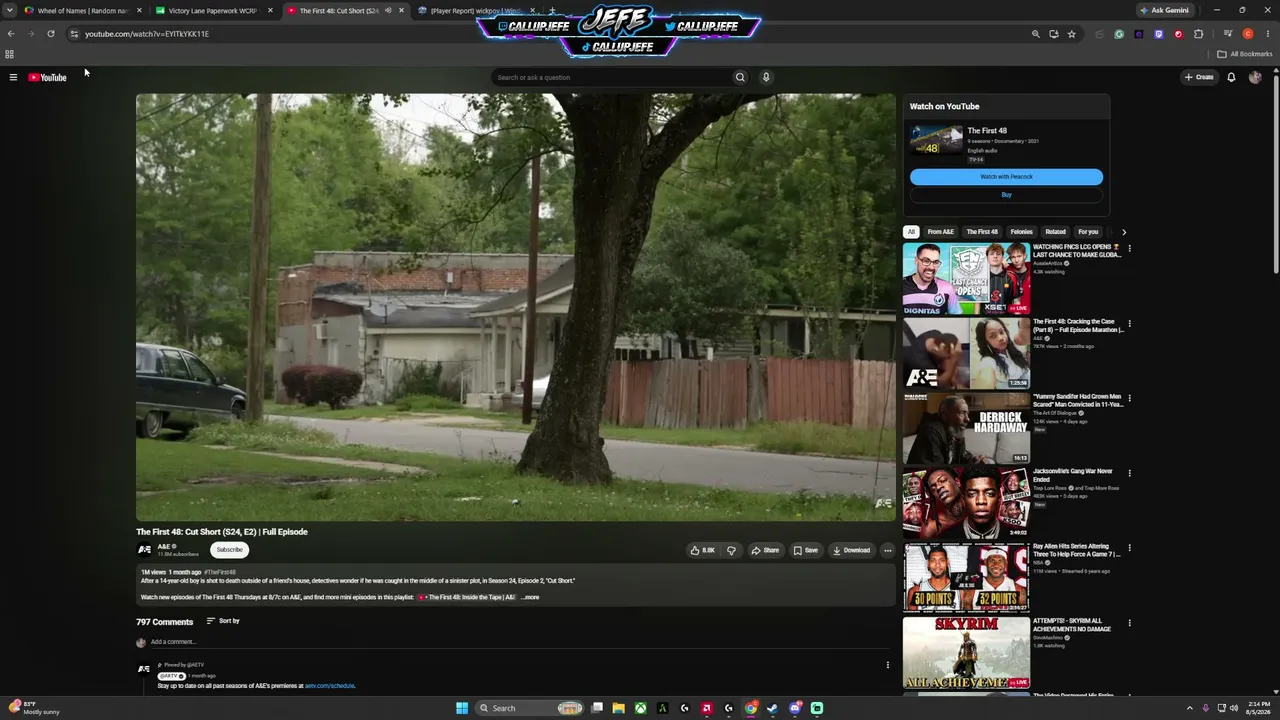Select the The First 48 filter chip
Screen dimensions: 1280x720
pyautogui.click(x=982, y=232)
